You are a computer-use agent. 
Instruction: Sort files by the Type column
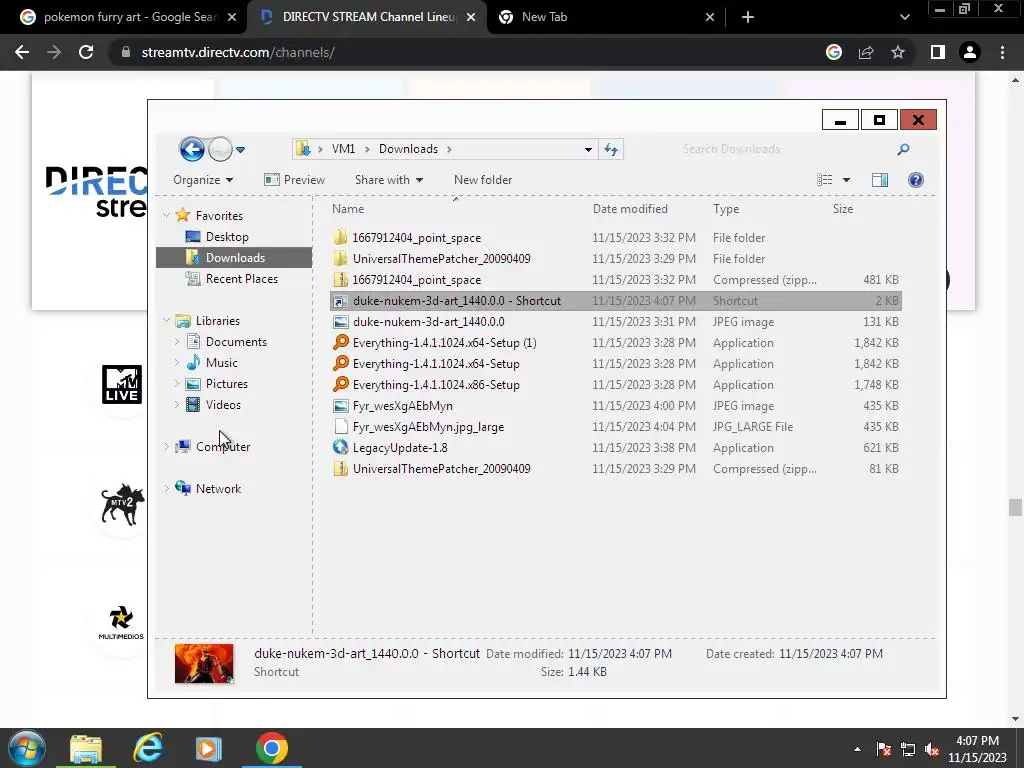coord(726,209)
